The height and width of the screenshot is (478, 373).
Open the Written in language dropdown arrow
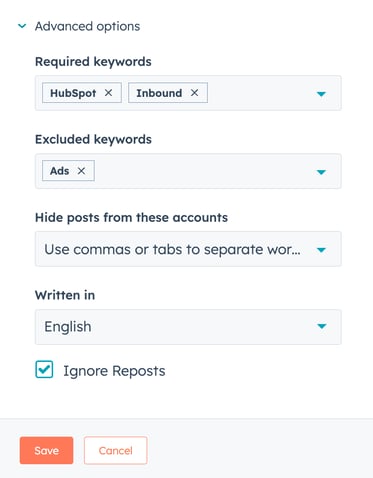[321, 326]
